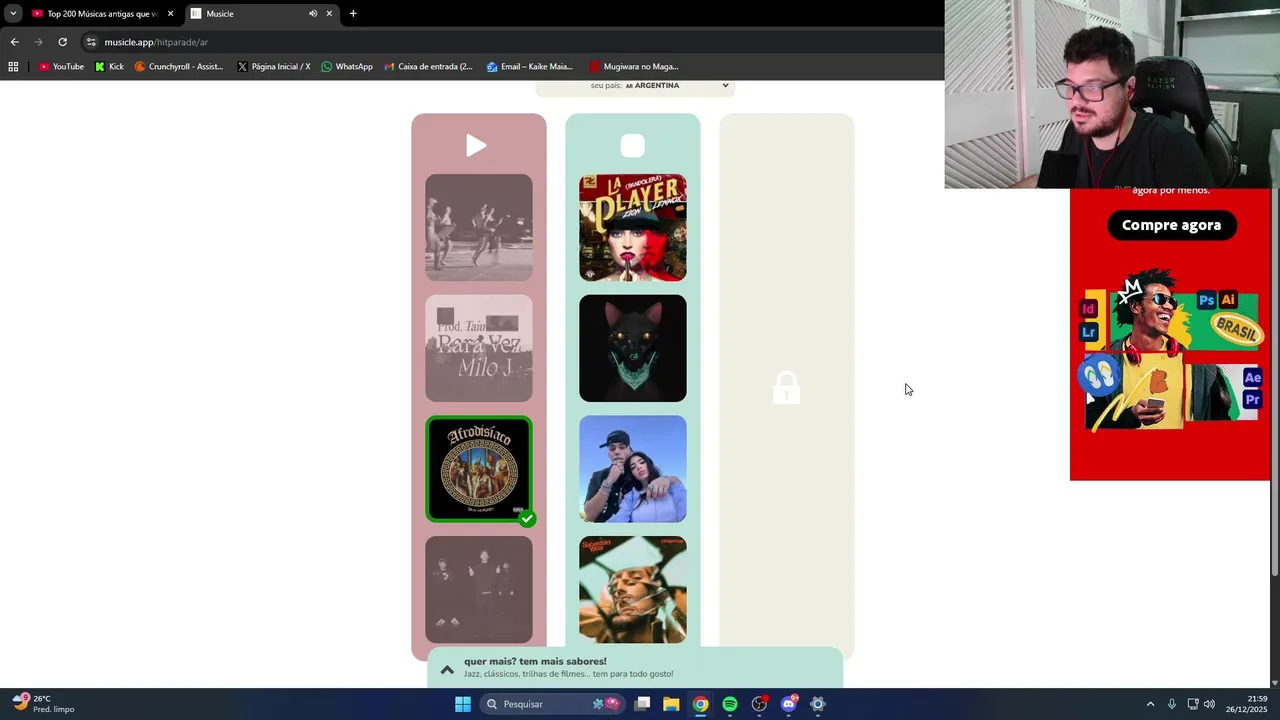Switch to Chrome on the taskbar

coord(701,704)
